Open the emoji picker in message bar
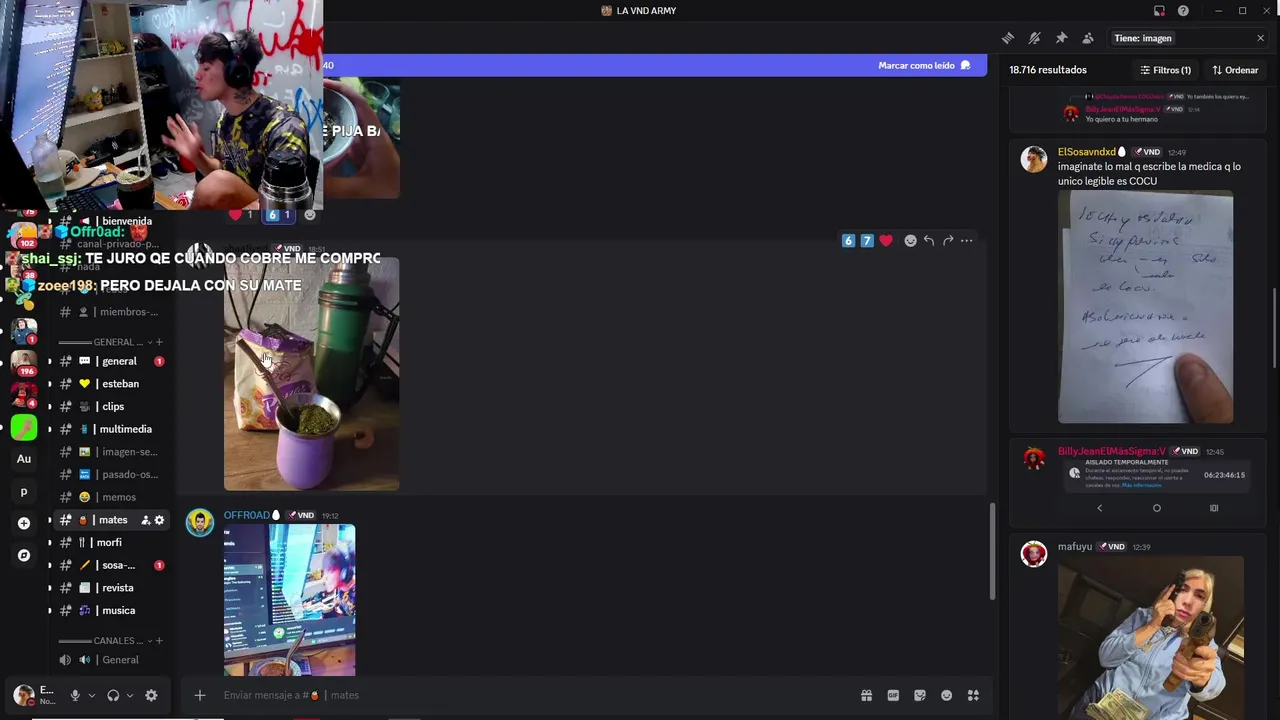The image size is (1280, 720). [x=946, y=695]
